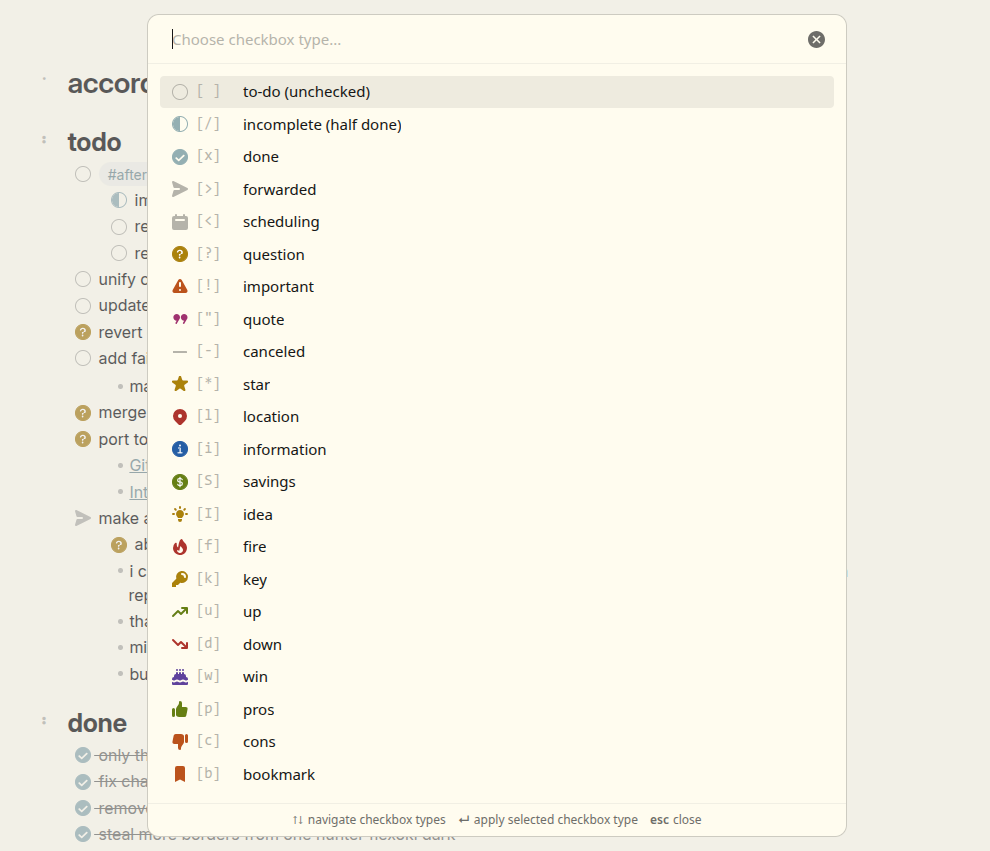Click the important warning triangle icon
The image size is (990, 851).
tap(180, 287)
